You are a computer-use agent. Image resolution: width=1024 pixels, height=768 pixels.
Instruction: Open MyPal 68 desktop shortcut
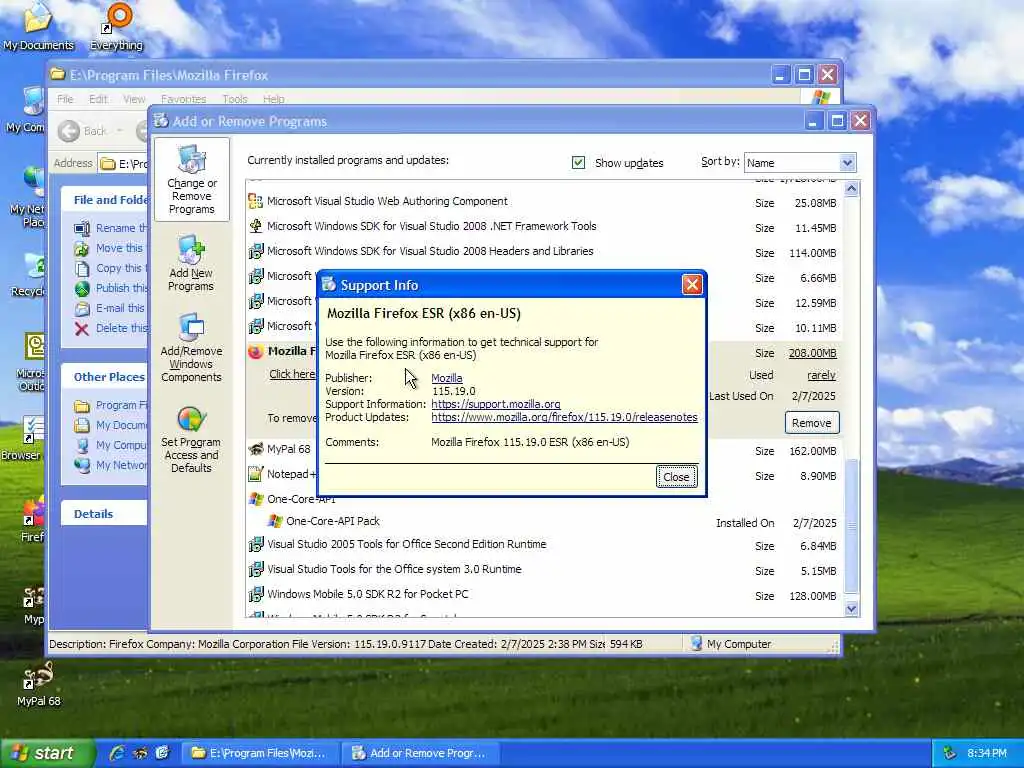(38, 684)
